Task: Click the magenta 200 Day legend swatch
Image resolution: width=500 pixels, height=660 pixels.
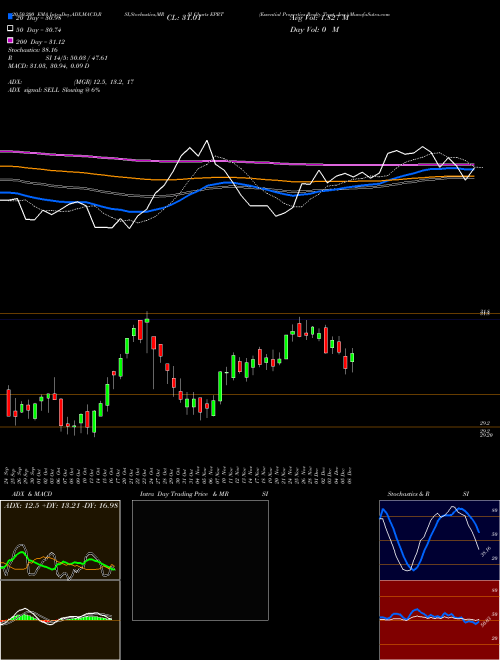Action: [10, 40]
